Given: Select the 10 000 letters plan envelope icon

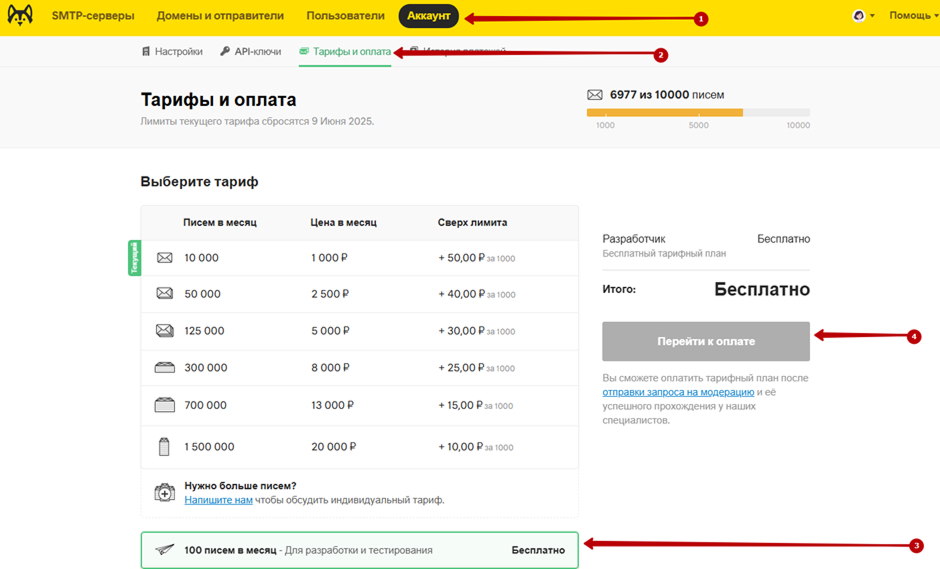Looking at the screenshot, I should tap(165, 258).
